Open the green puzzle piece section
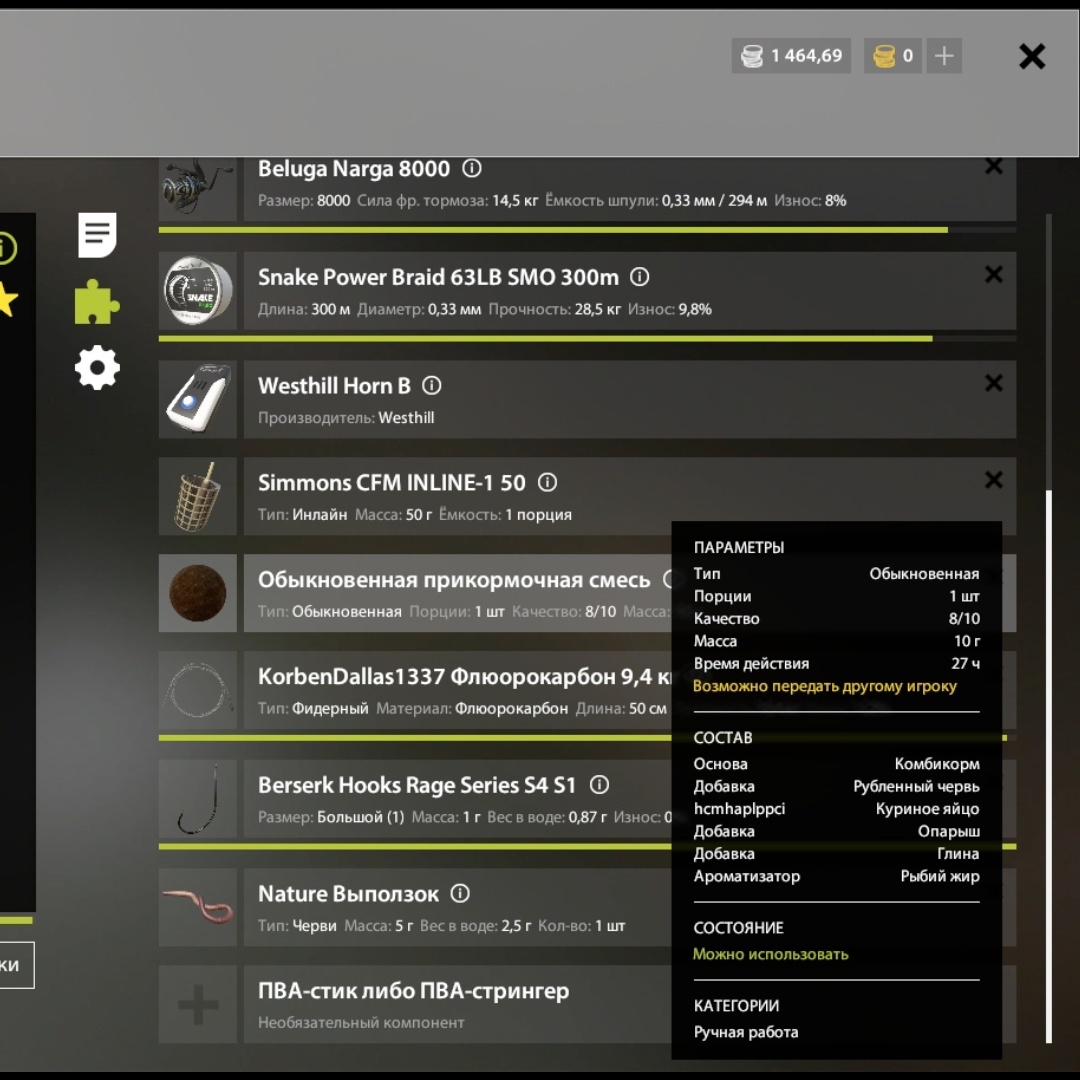Viewport: 1080px width, 1080px height. click(97, 302)
